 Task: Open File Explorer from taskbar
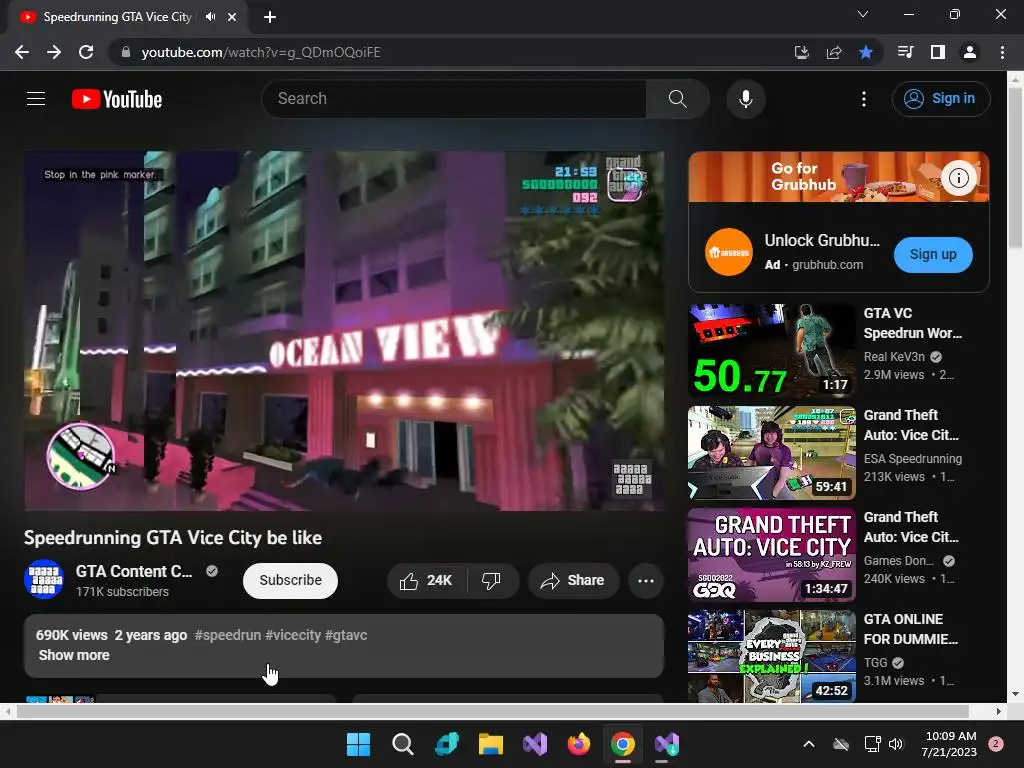[x=490, y=744]
